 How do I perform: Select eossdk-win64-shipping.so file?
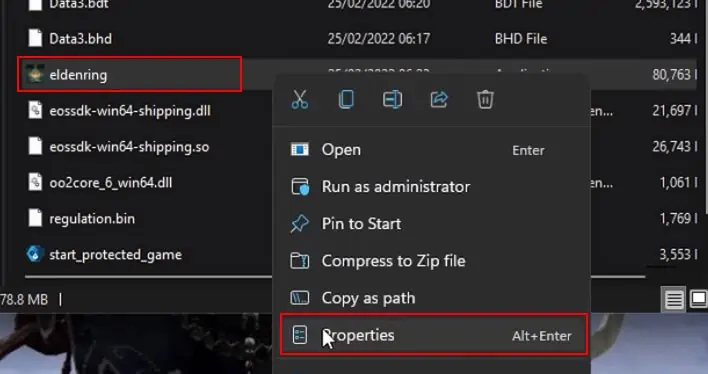pos(129,147)
